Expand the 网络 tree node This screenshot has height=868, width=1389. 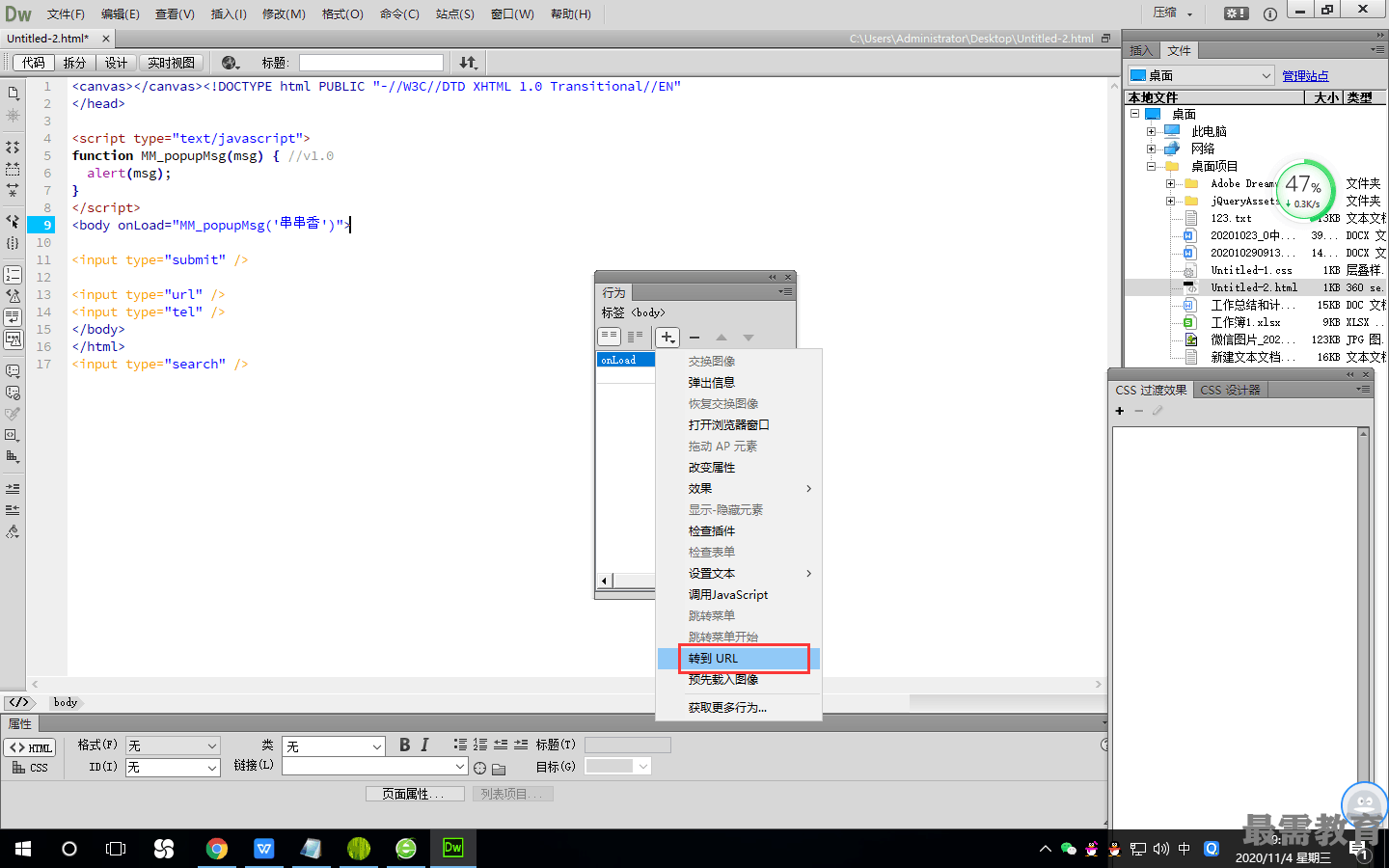pyautogui.click(x=1151, y=149)
